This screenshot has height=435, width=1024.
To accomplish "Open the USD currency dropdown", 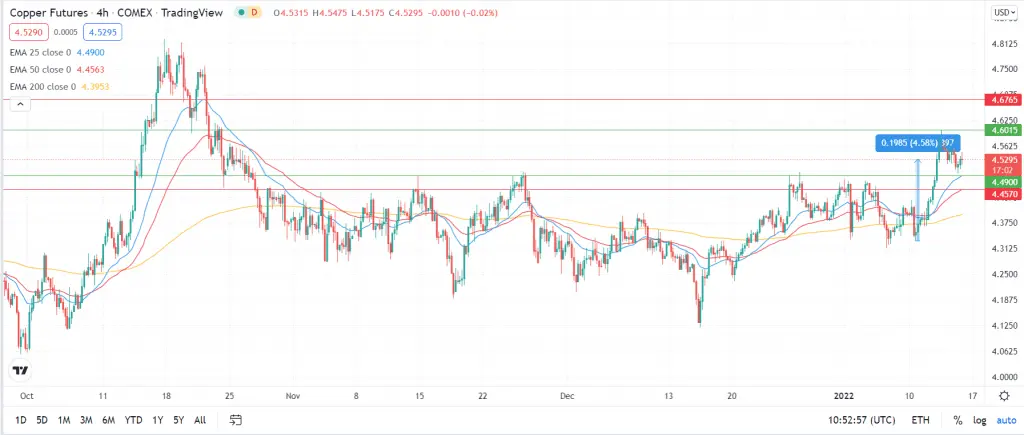I will pyautogui.click(x=1003, y=12).
